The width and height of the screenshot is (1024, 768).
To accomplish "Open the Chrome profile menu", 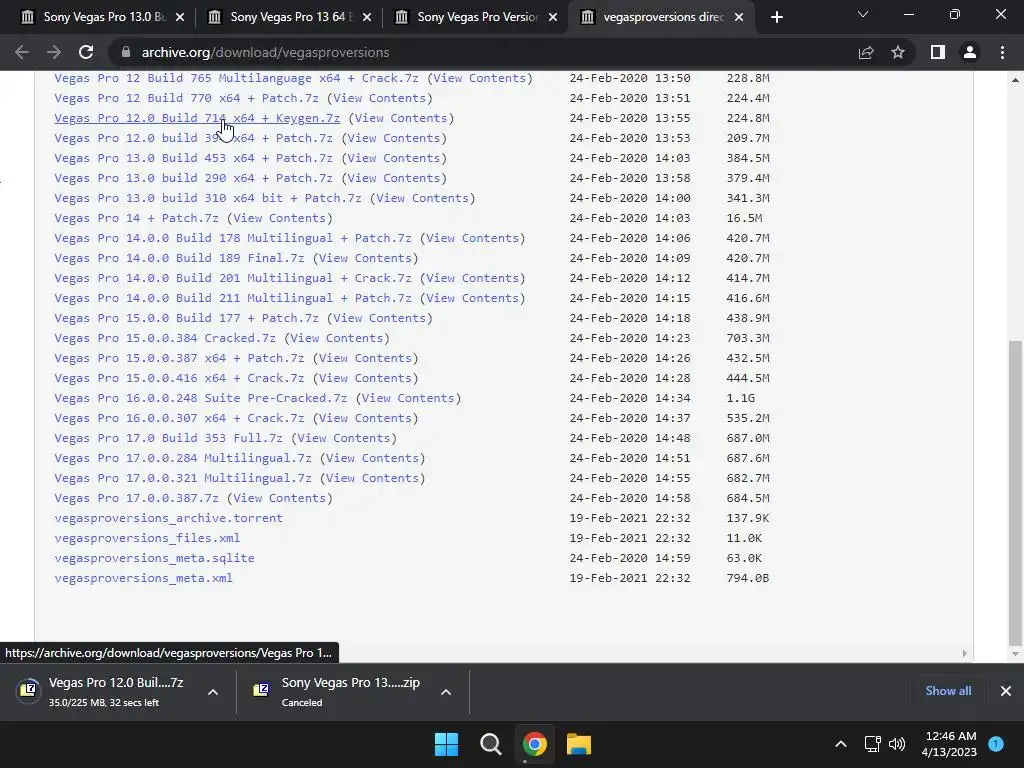I will click(x=970, y=52).
